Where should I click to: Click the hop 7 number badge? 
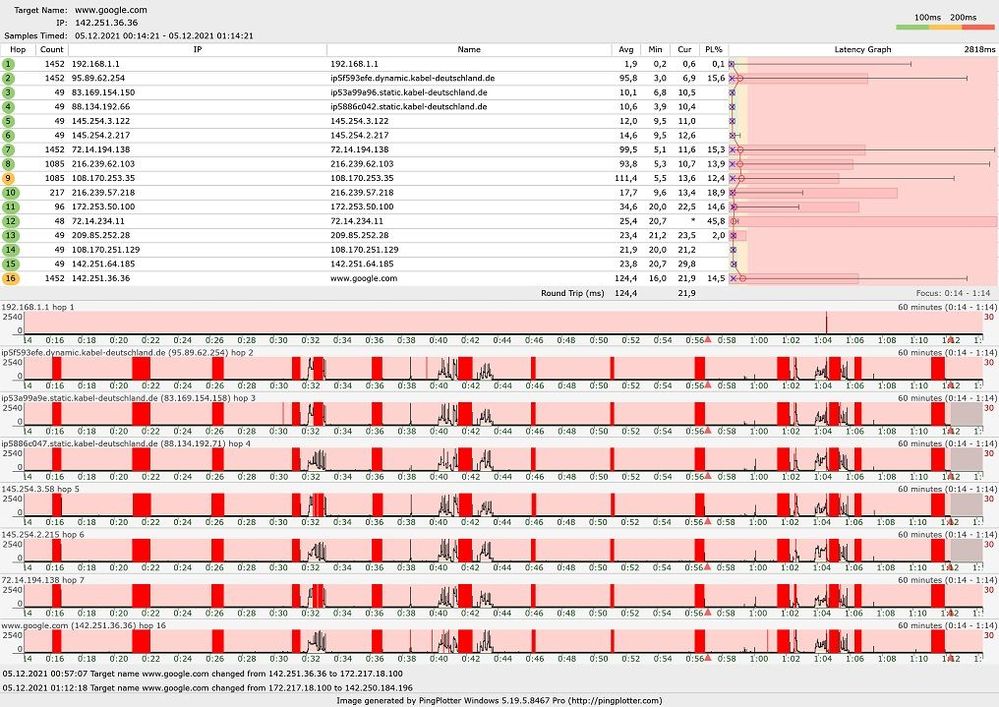click(8, 150)
